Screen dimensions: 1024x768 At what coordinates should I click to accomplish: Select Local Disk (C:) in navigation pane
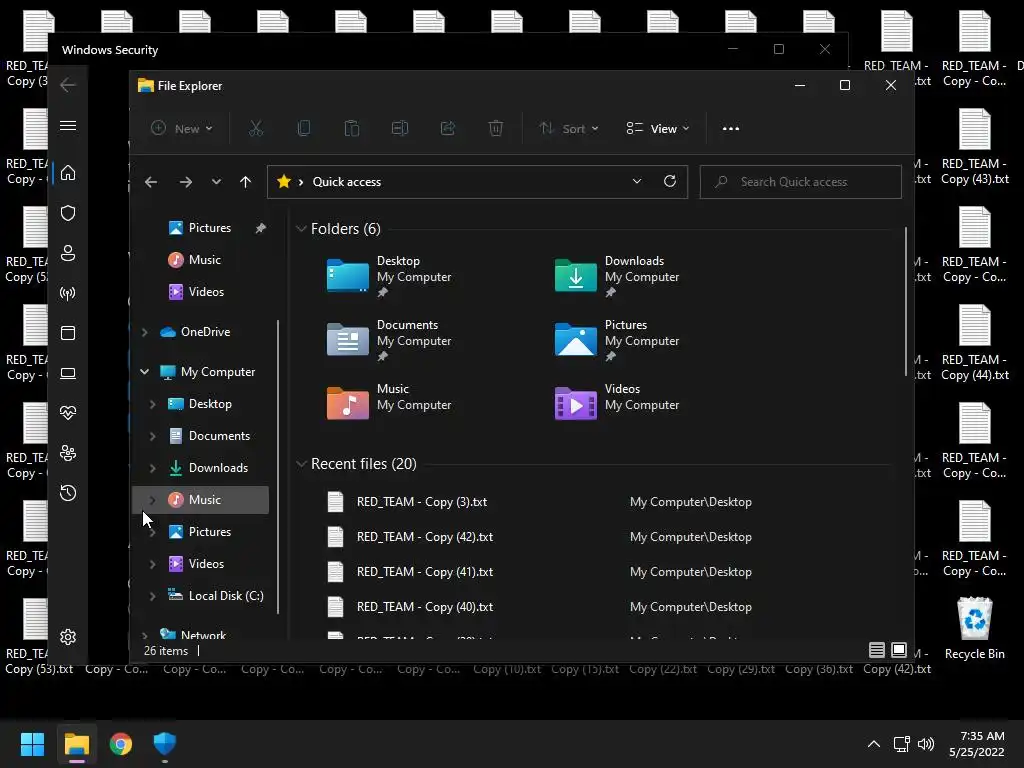[200, 596]
